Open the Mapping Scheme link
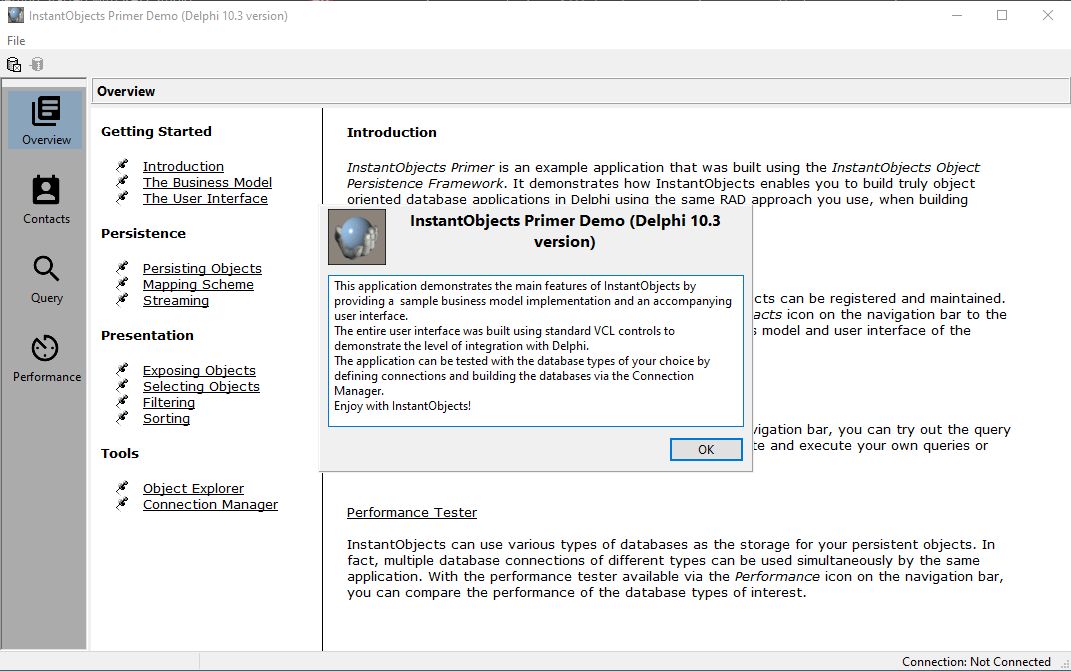 point(198,284)
